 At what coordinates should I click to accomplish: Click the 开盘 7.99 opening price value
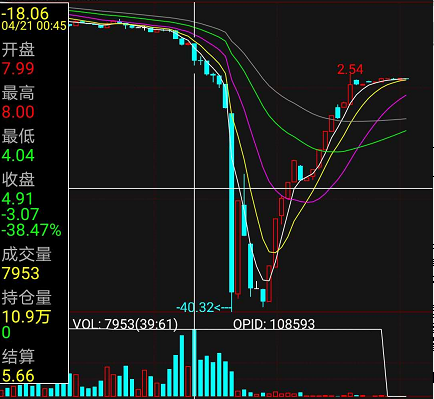pos(18,69)
